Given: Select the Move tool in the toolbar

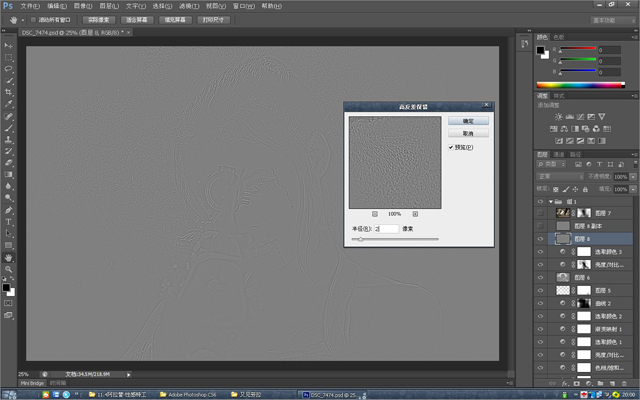Looking at the screenshot, I should tap(8, 46).
